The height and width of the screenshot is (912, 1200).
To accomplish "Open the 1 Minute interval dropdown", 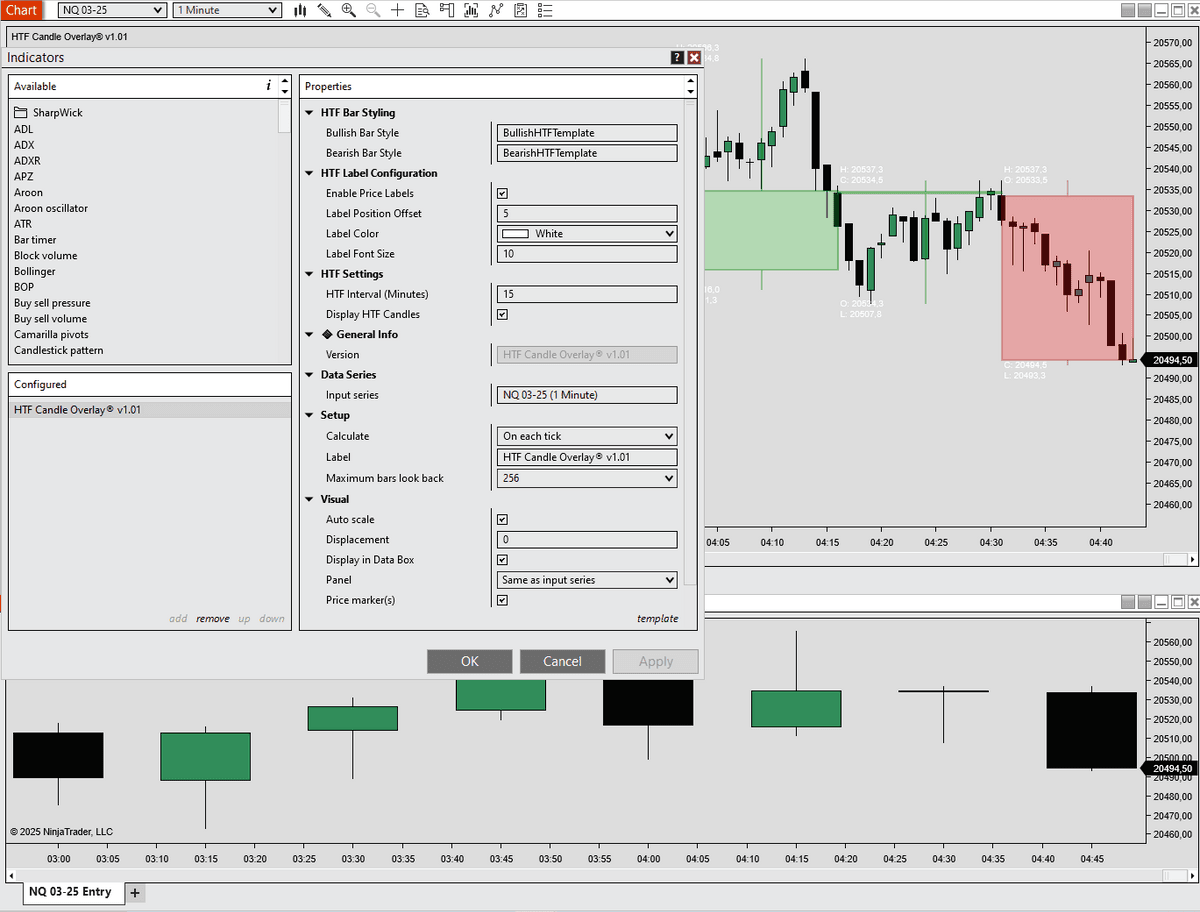I will tap(227, 10).
